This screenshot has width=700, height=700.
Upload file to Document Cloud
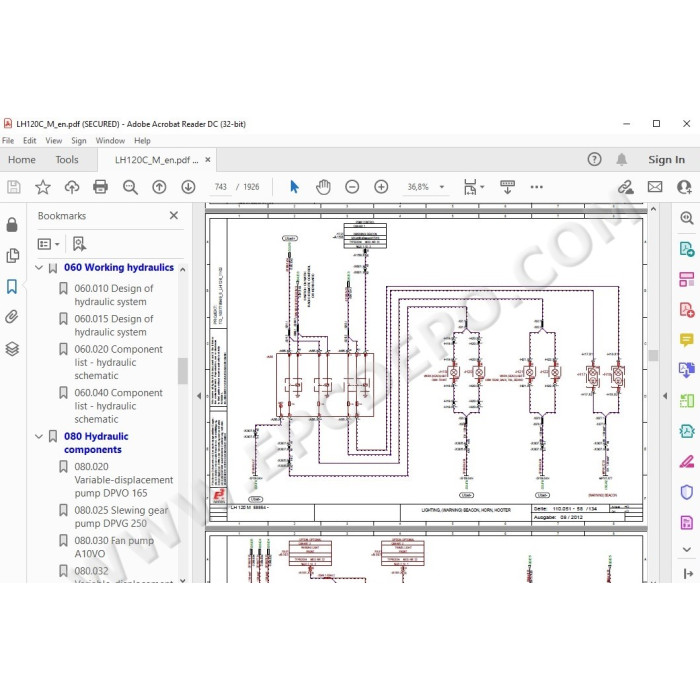click(72, 187)
